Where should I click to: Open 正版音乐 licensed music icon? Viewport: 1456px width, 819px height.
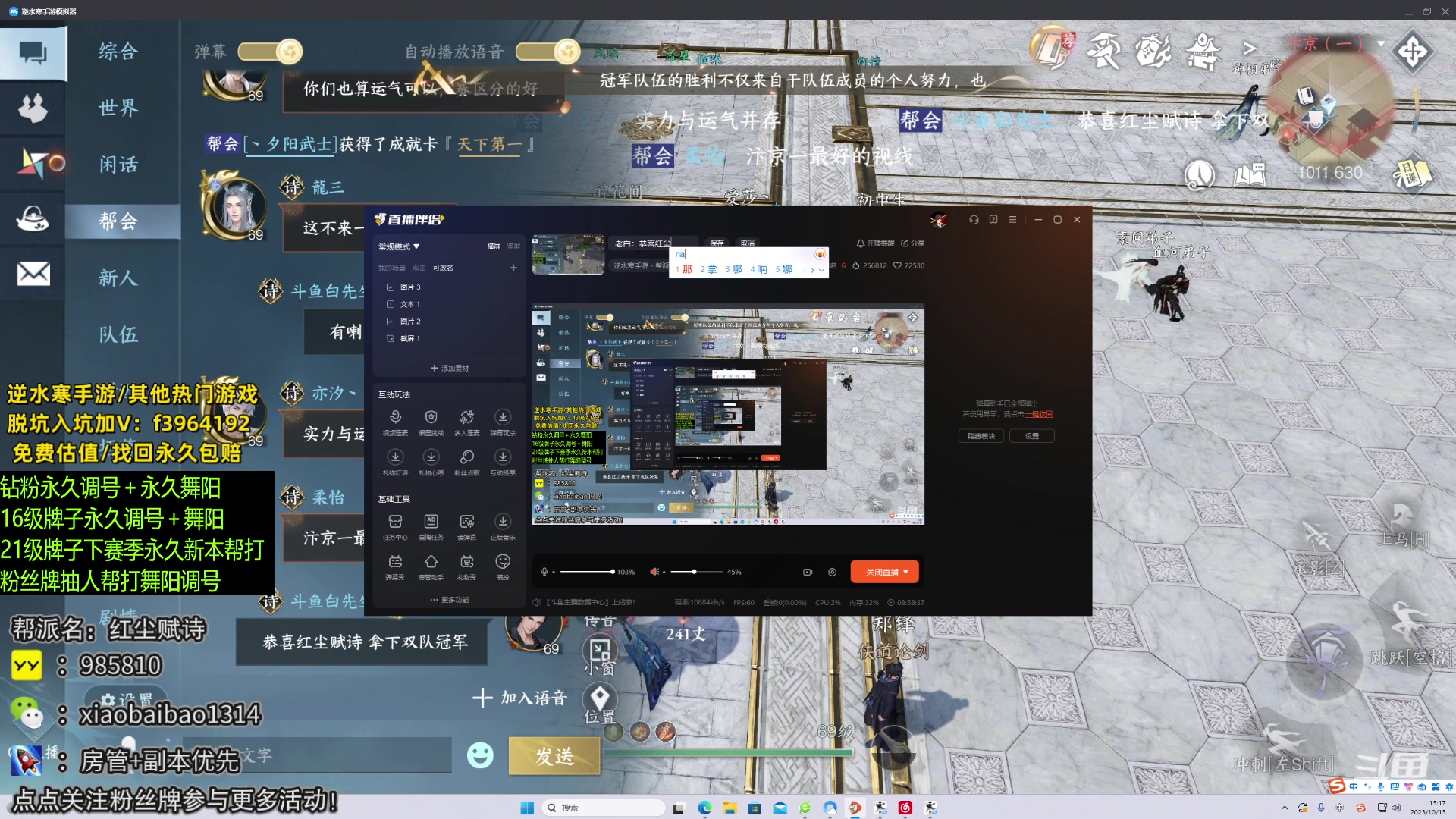pos(503,526)
